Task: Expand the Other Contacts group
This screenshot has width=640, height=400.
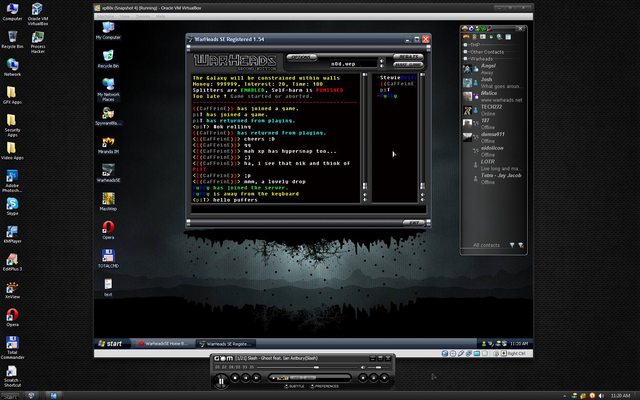Action: pos(464,52)
